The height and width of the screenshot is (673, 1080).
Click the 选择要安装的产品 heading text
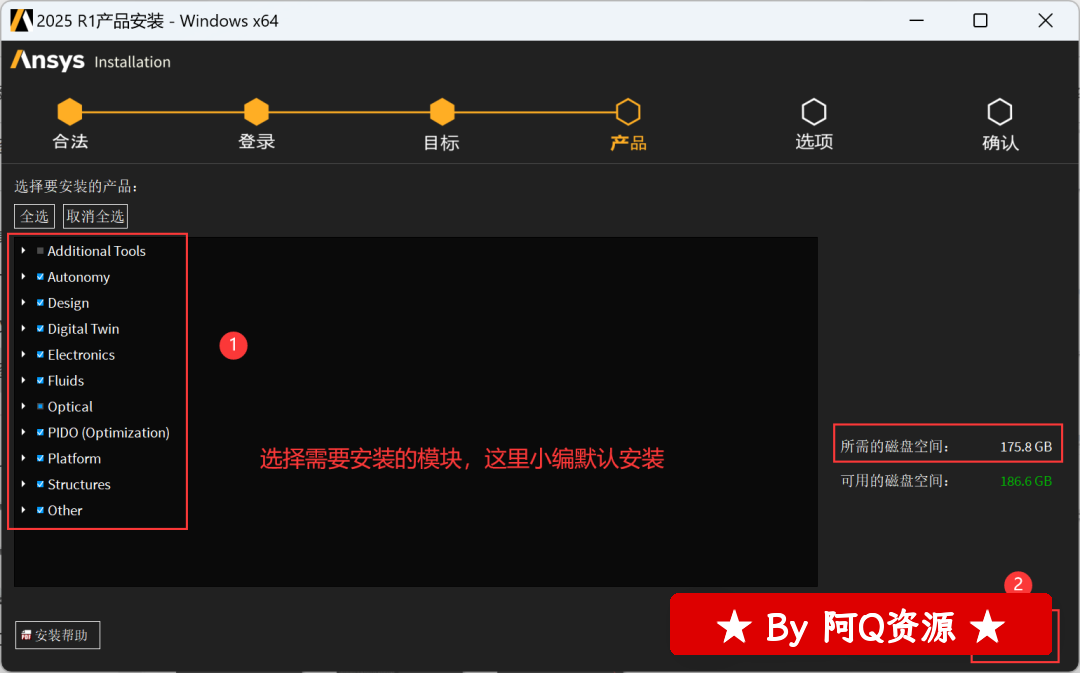click(76, 187)
